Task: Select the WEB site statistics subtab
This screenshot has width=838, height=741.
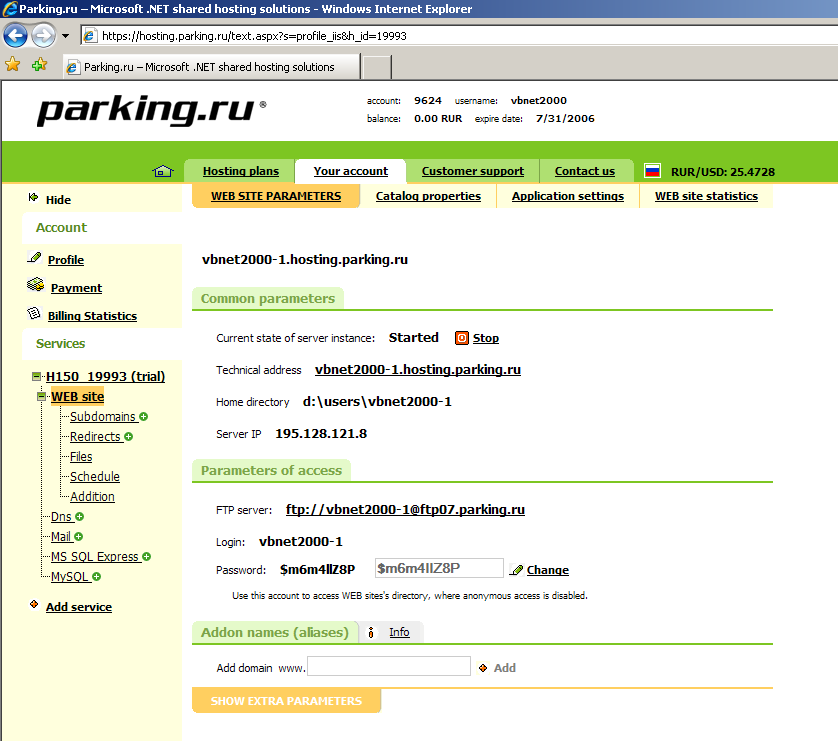Action: (x=706, y=196)
